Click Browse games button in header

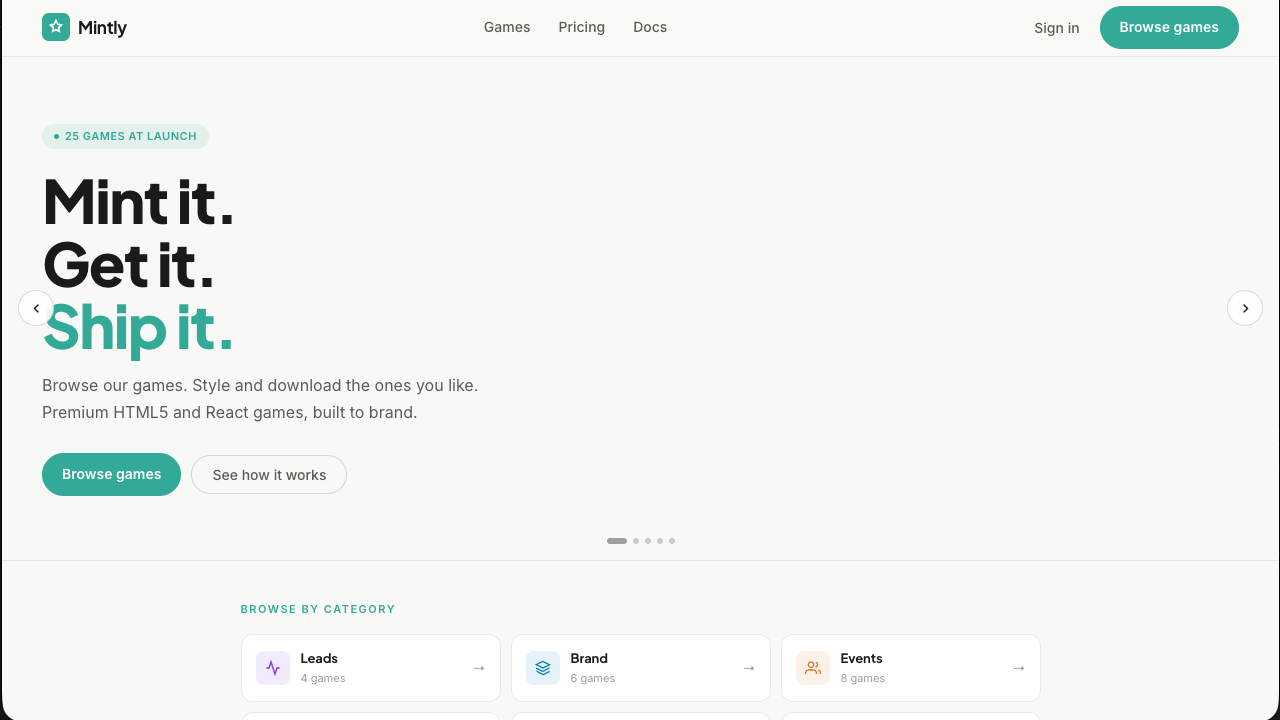(x=1169, y=27)
